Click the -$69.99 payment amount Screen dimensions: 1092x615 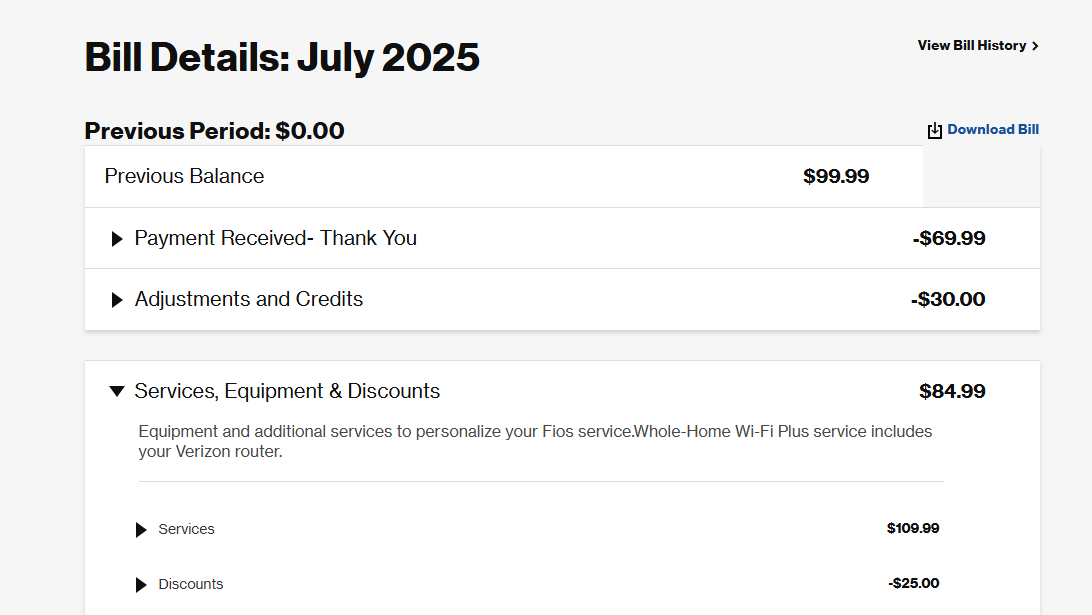click(949, 238)
